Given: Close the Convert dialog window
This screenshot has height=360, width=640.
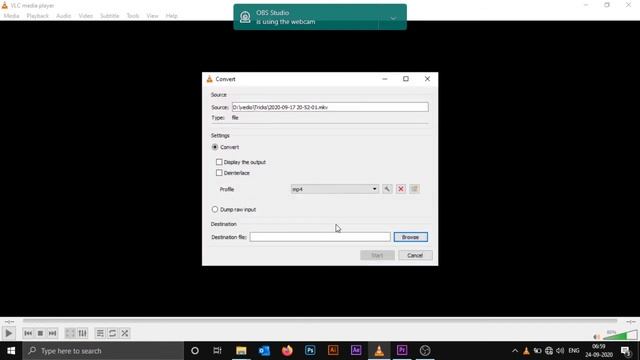Looking at the screenshot, I should [x=427, y=79].
